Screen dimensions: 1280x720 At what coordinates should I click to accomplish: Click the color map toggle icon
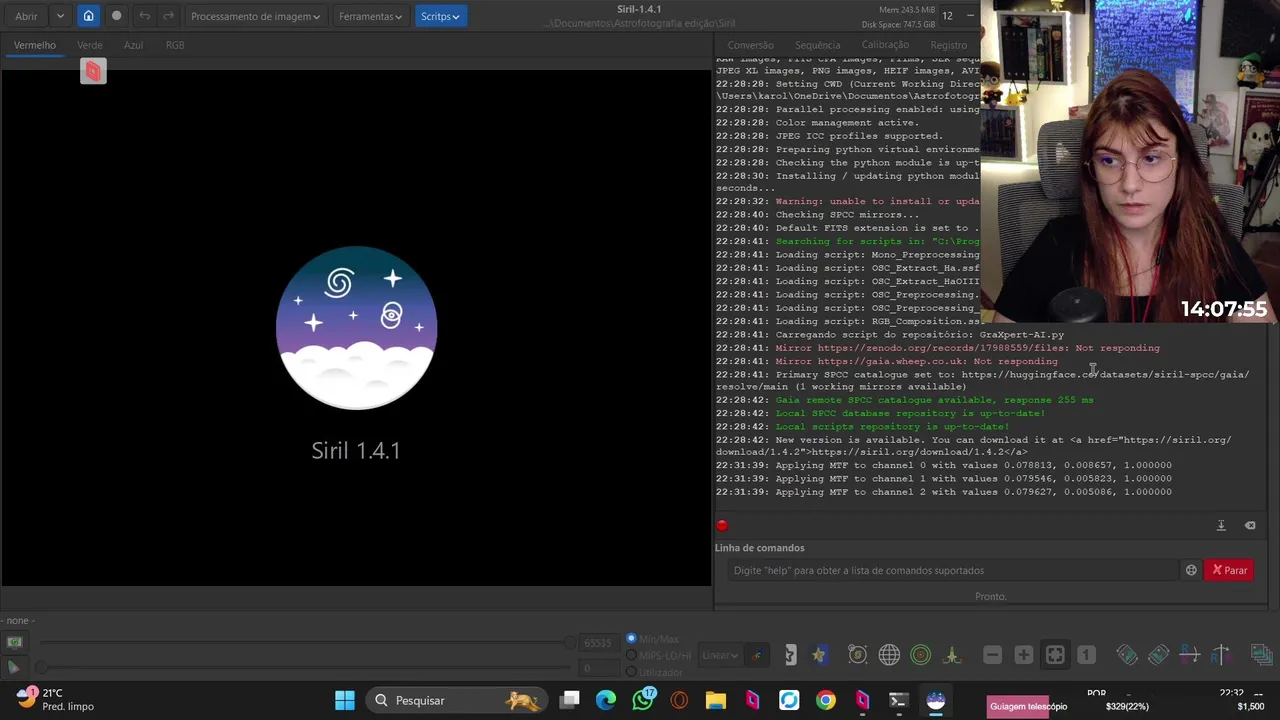tap(757, 655)
